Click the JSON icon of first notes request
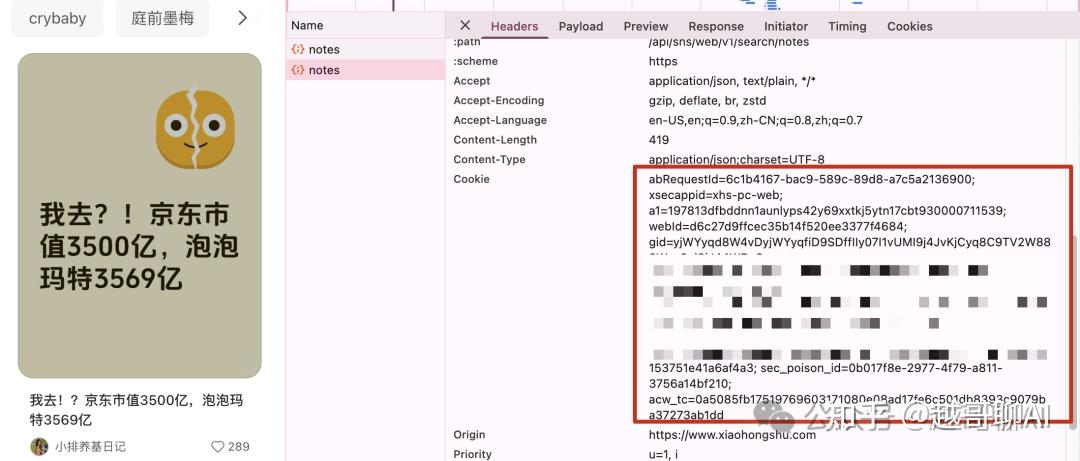 click(x=298, y=50)
